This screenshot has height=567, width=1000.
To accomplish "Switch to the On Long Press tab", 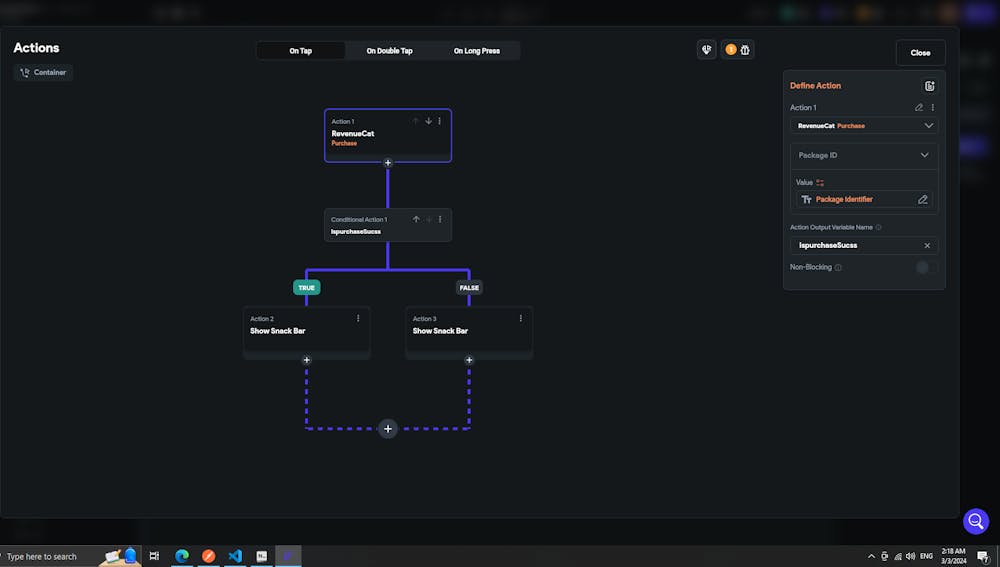I will 476,51.
